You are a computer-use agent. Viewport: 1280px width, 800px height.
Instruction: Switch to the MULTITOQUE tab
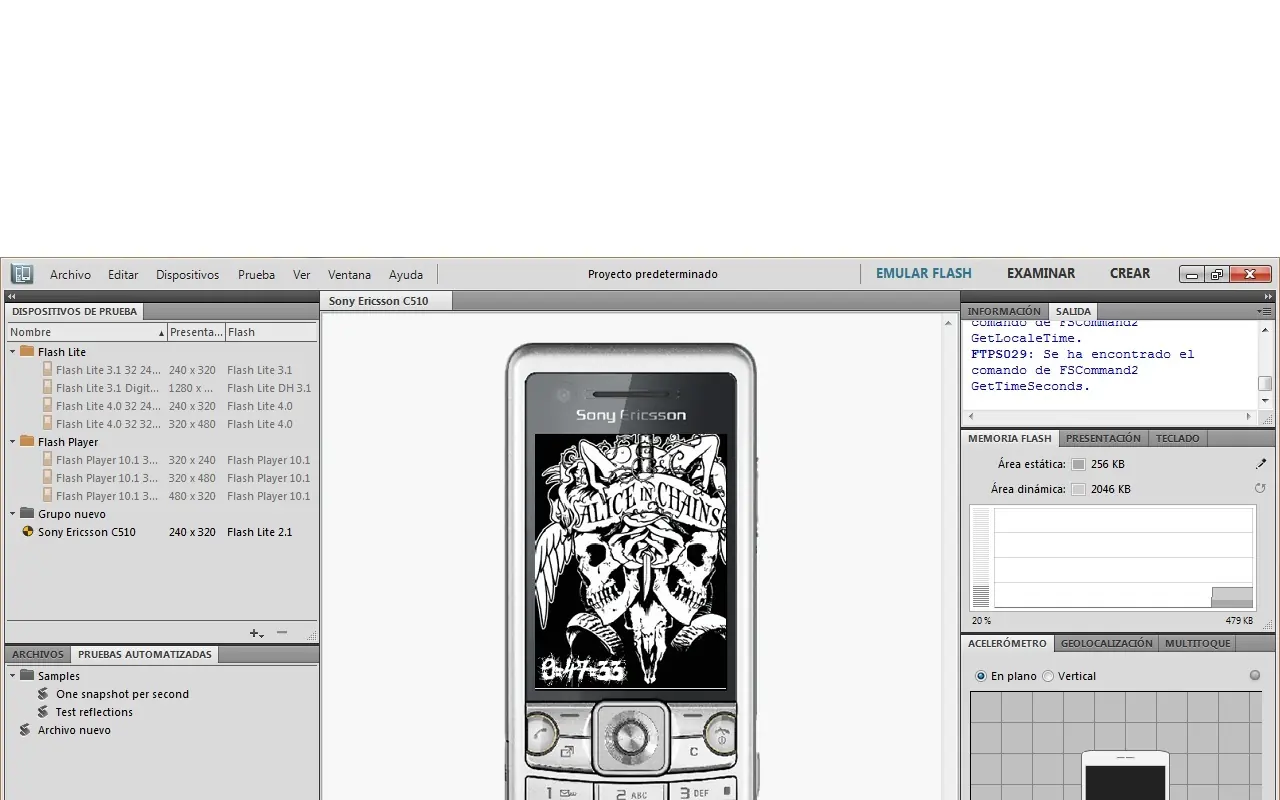(1197, 643)
